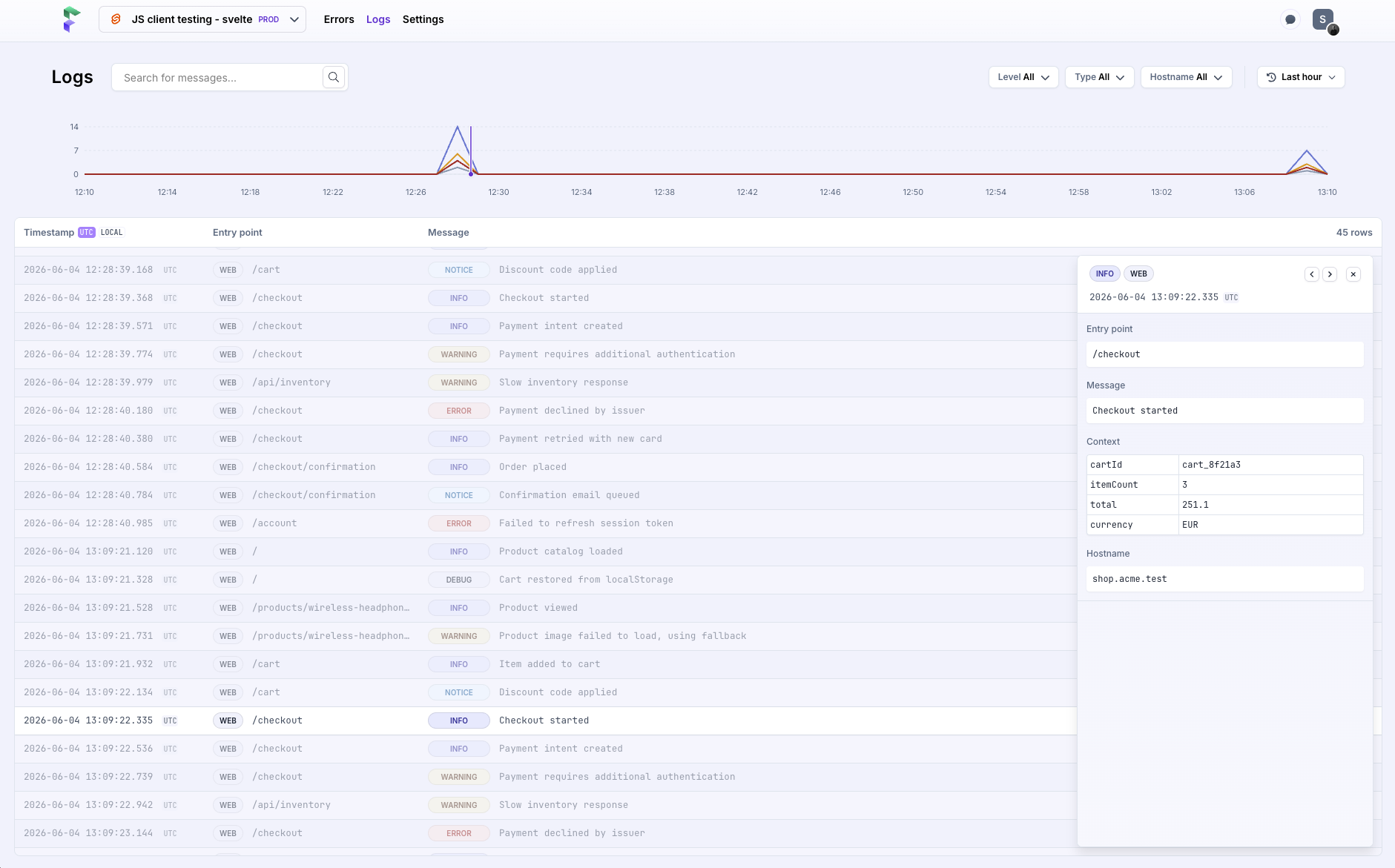Click the chart marker line near 12:28
1395x868 pixels.
(x=471, y=150)
